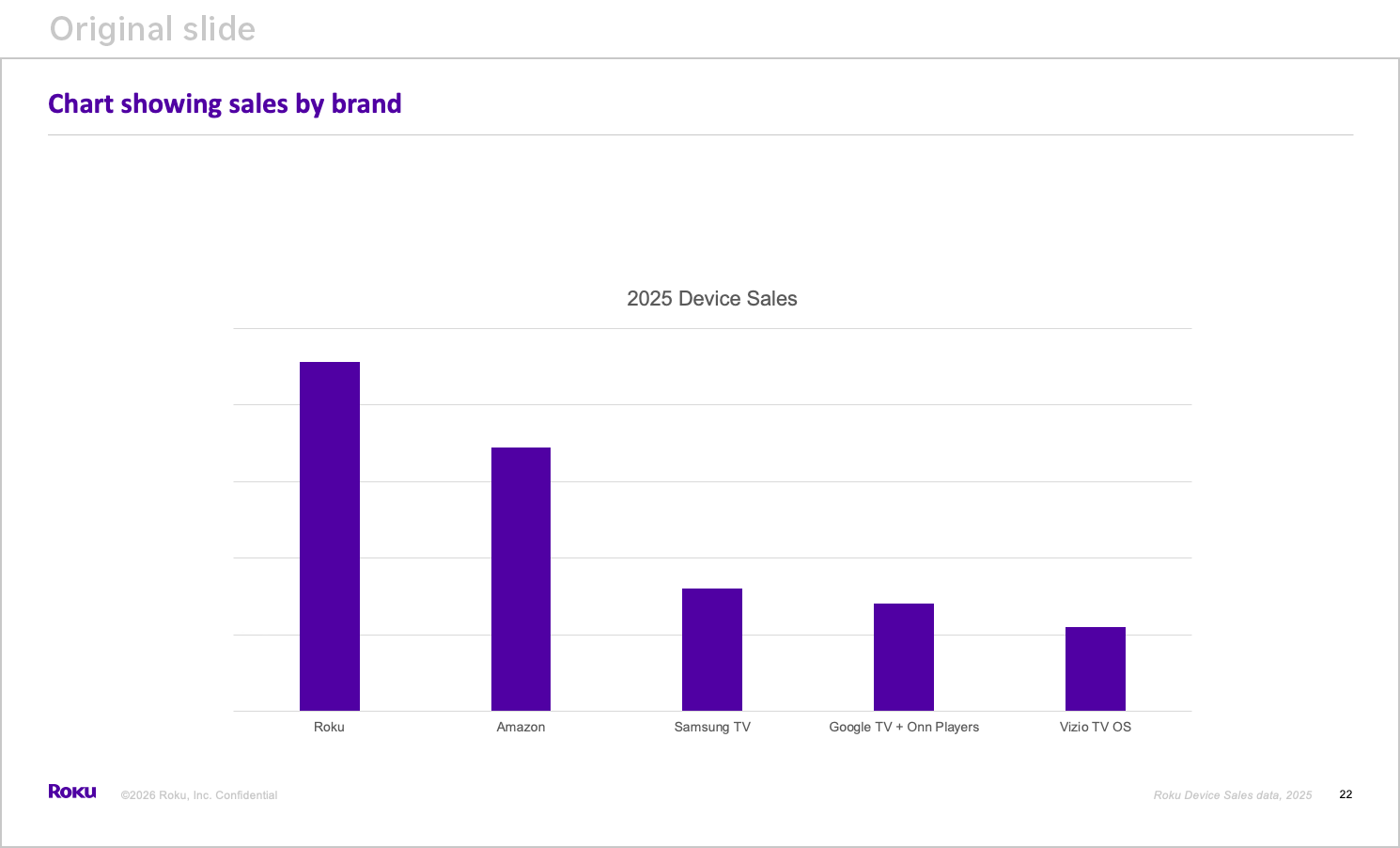Click the "Vizio TV OS" axis label
1400x848 pixels.
(1096, 727)
